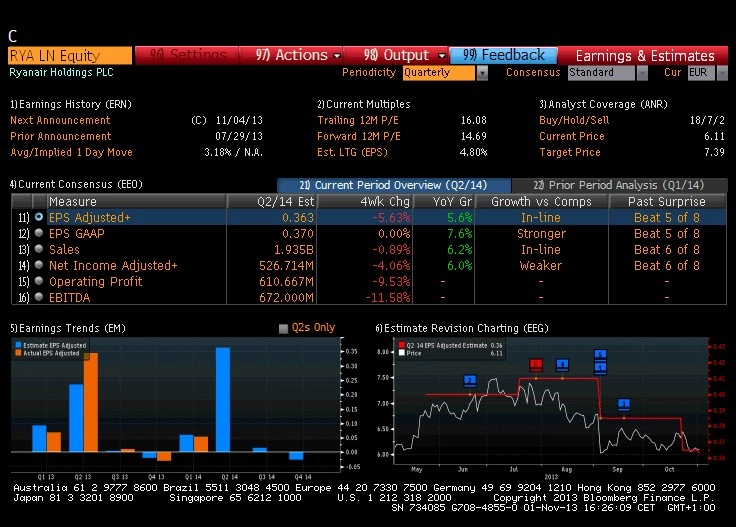Click the Earnings & Estimates title
The image size is (736, 527).
pyautogui.click(x=645, y=56)
